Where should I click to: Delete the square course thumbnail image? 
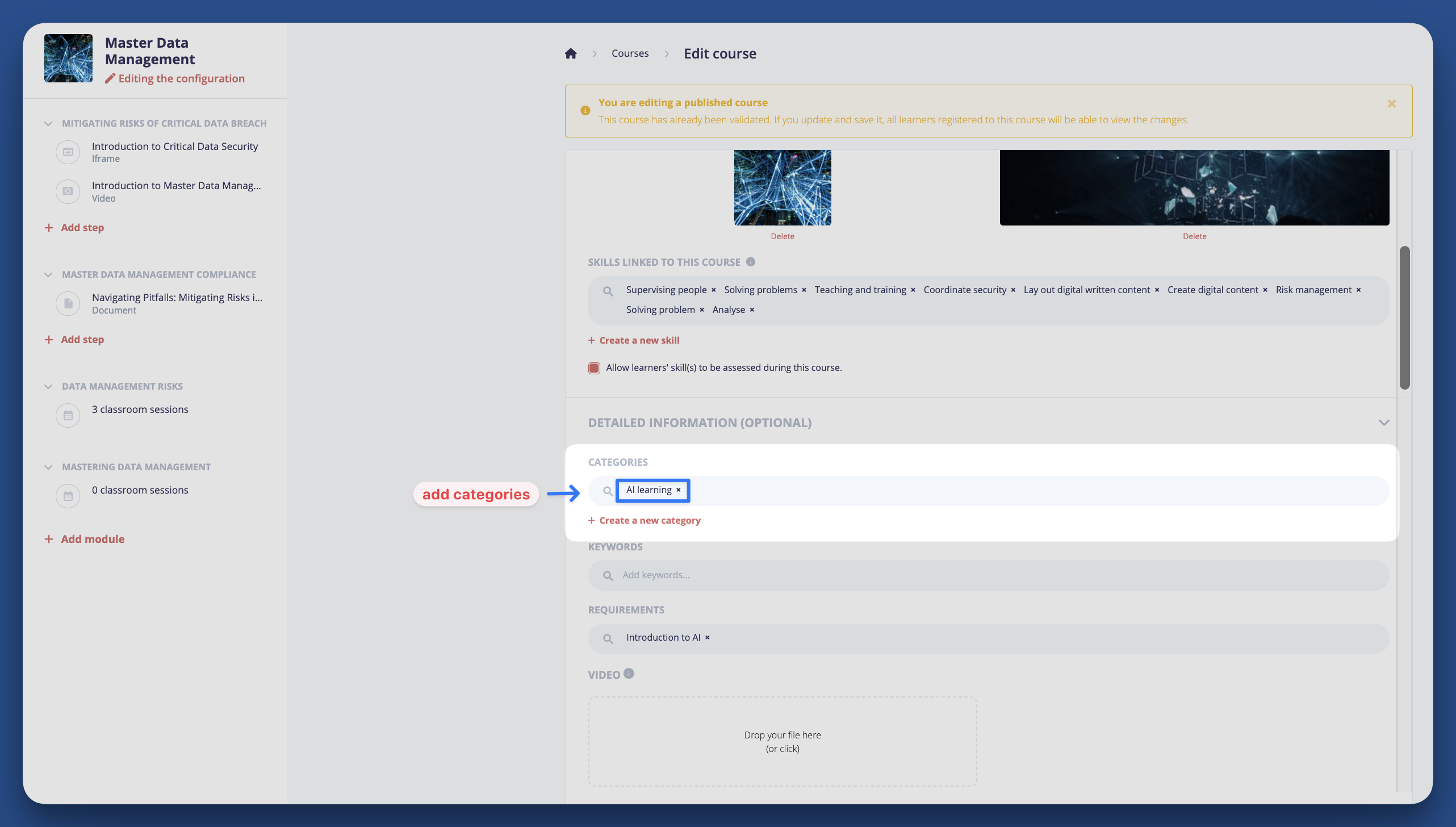(x=783, y=236)
